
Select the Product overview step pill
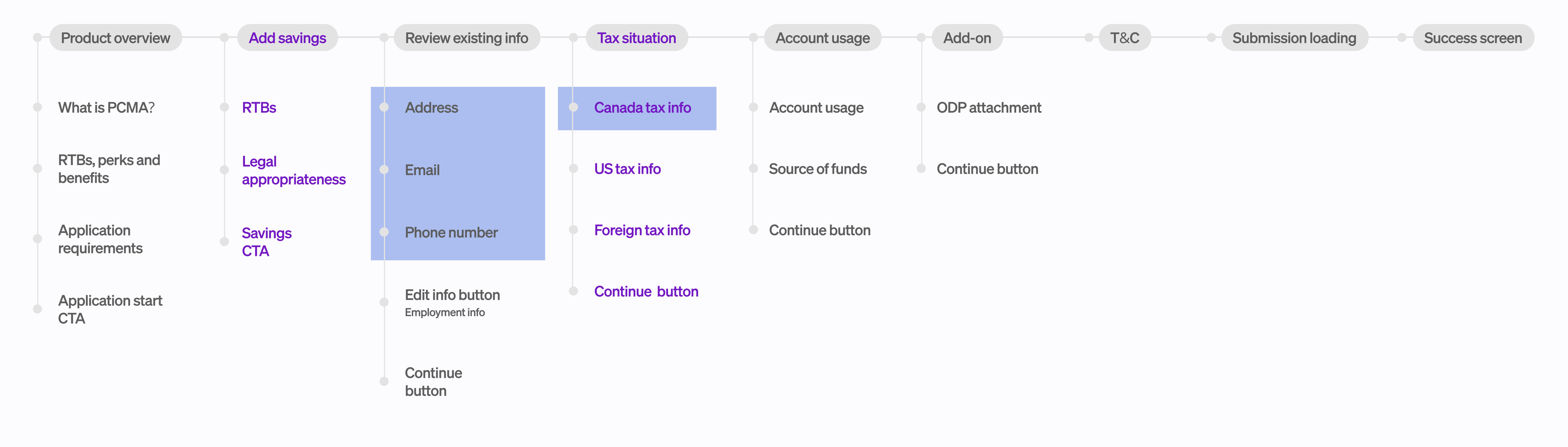click(x=116, y=38)
